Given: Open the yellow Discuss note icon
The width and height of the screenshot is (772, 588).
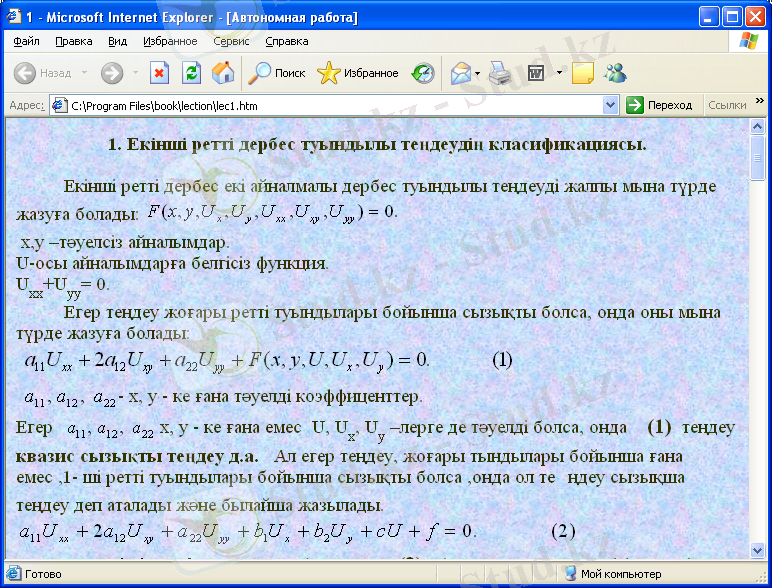Looking at the screenshot, I should [582, 73].
